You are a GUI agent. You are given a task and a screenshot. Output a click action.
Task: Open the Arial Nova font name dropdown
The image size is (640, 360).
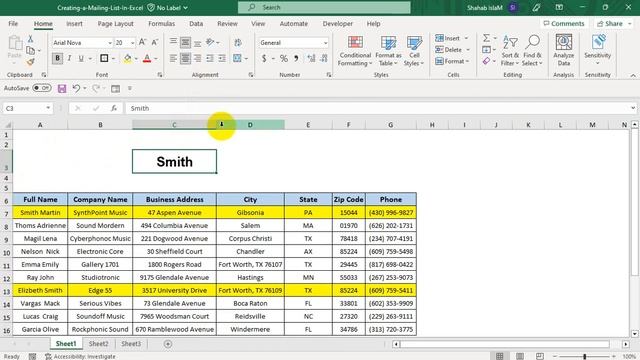110,42
